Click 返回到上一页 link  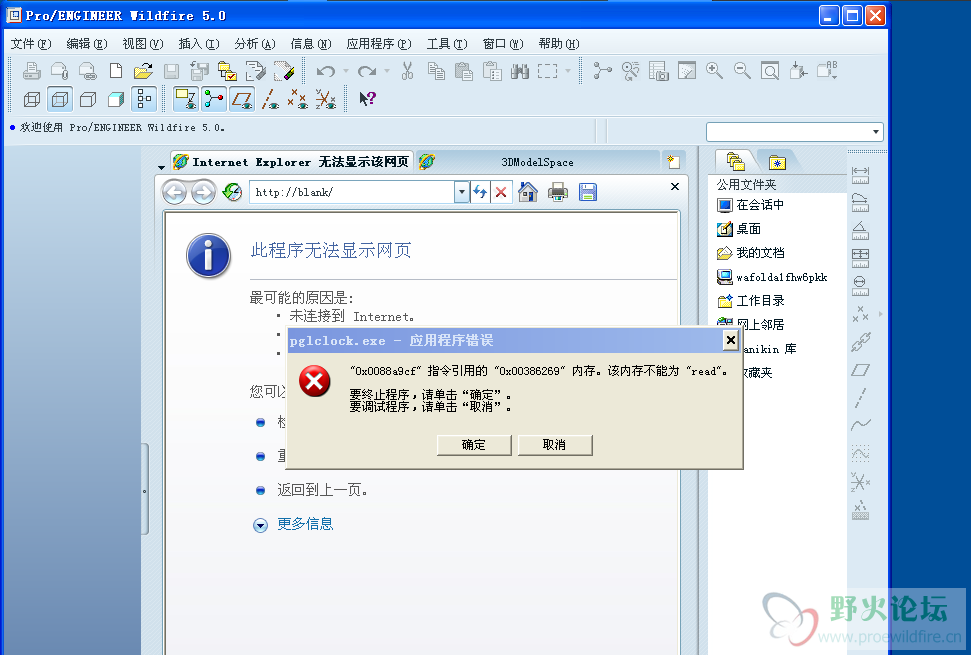coord(322,490)
